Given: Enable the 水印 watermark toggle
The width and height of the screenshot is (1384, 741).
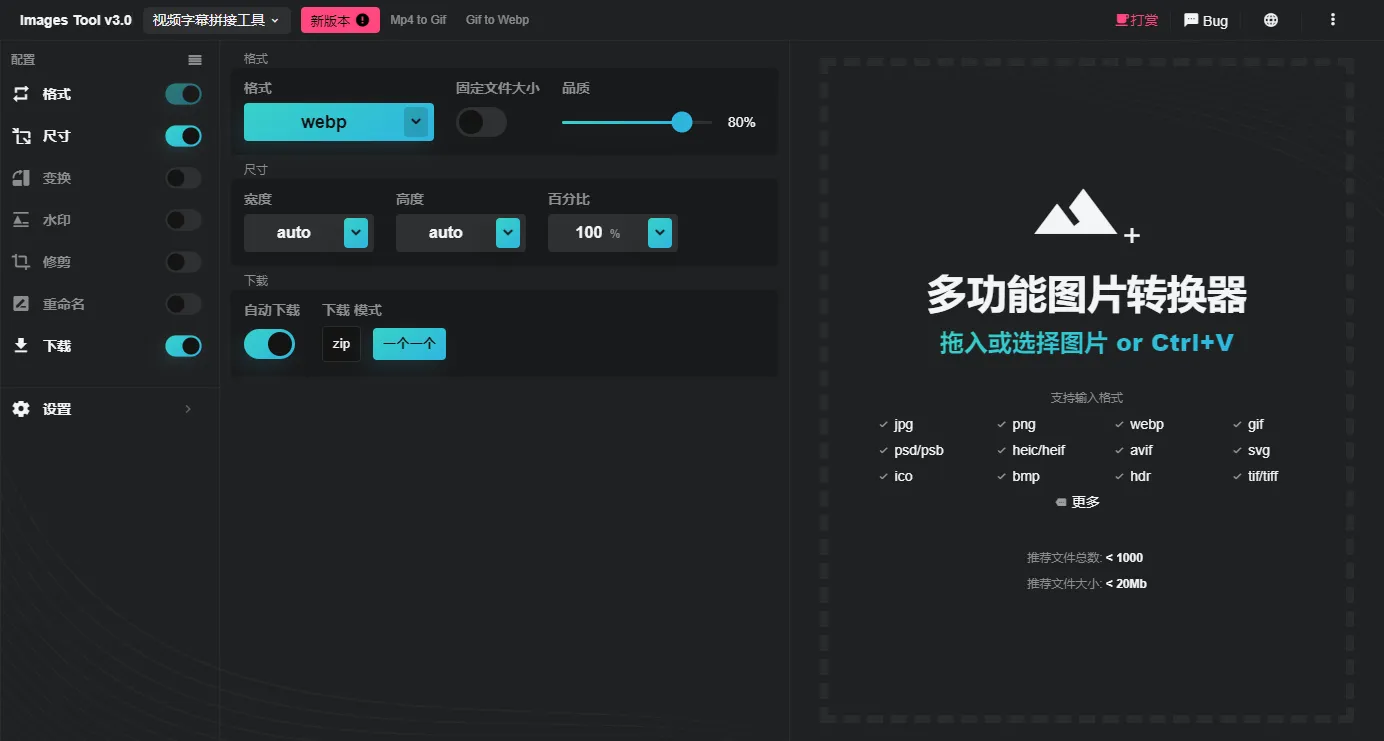Looking at the screenshot, I should (x=183, y=220).
